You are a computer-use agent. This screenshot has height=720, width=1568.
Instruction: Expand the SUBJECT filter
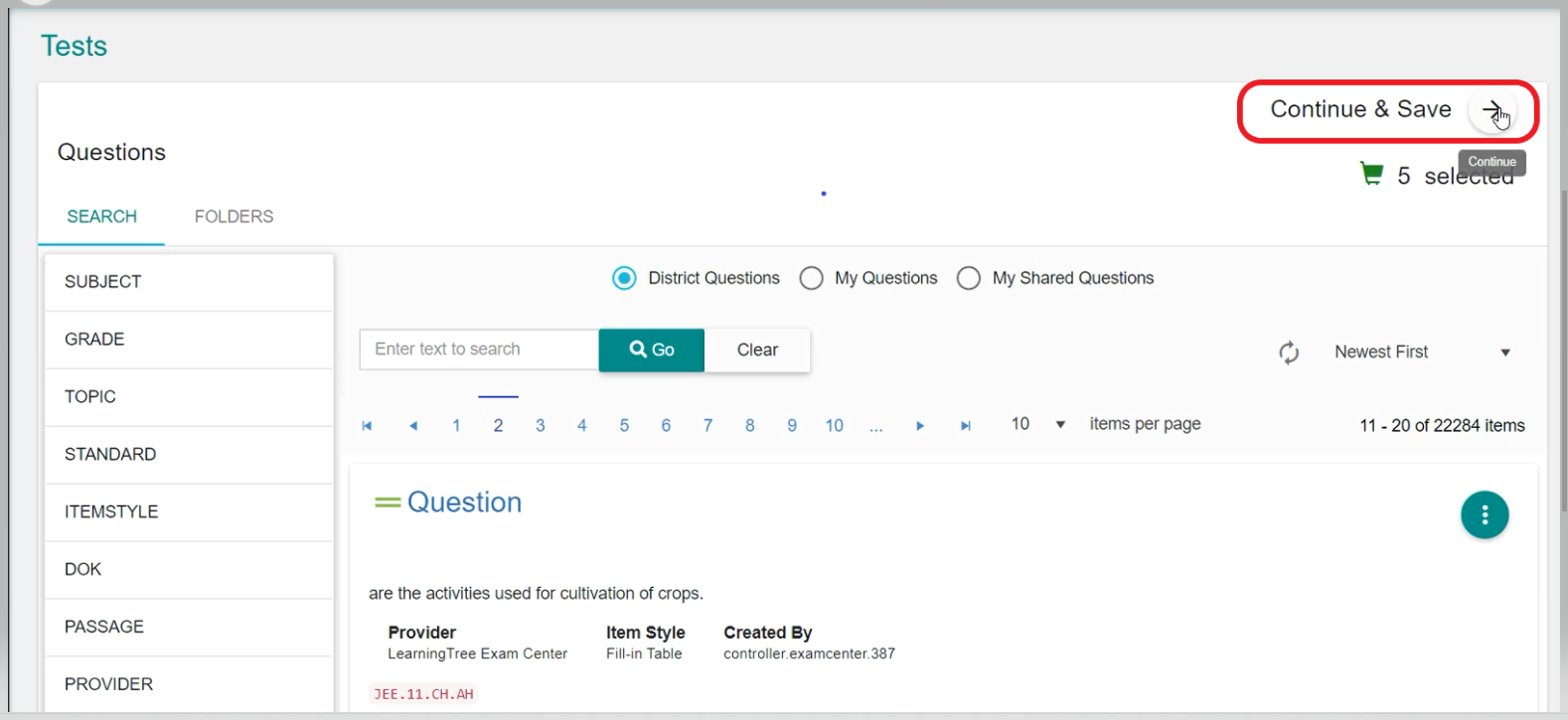tap(189, 282)
